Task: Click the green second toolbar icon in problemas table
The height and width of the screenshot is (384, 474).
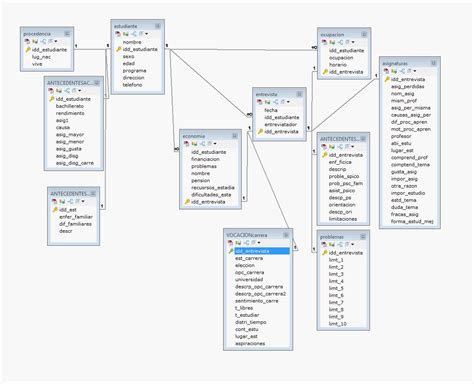Action: (x=332, y=245)
